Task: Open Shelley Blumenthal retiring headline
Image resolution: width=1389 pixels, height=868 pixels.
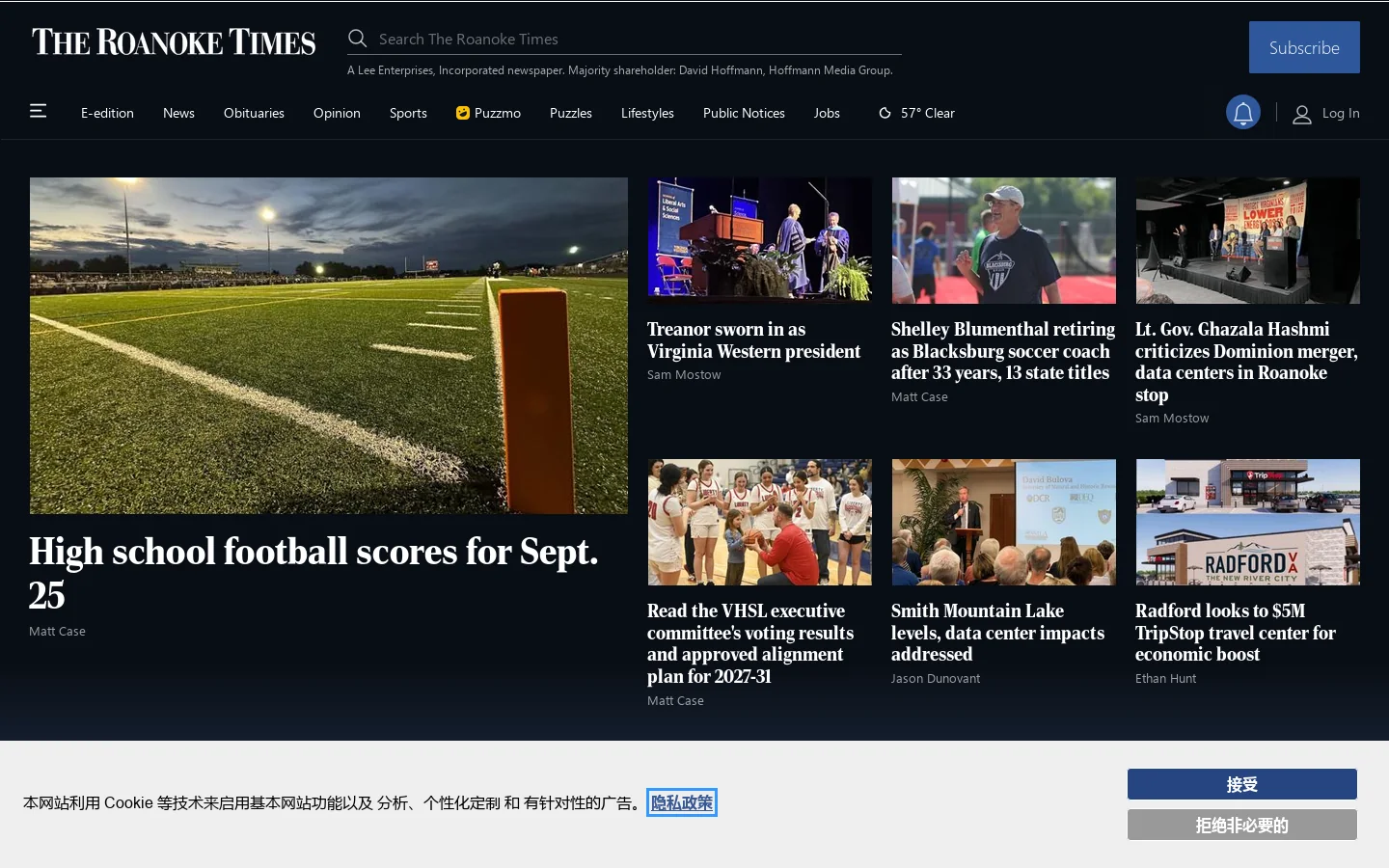Action: pos(1003,351)
